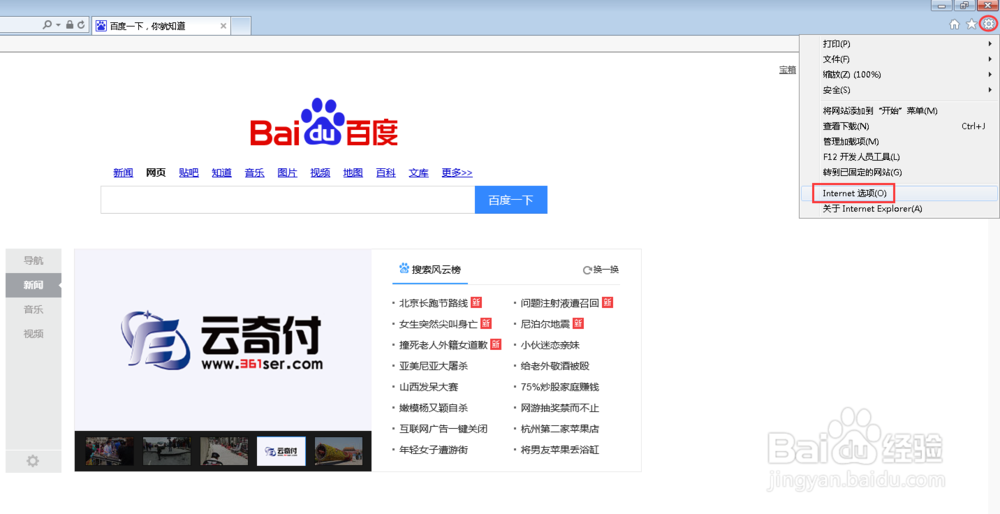Open the 年轻女子遭游街 headline
The width and height of the screenshot is (1000, 514).
click(434, 450)
